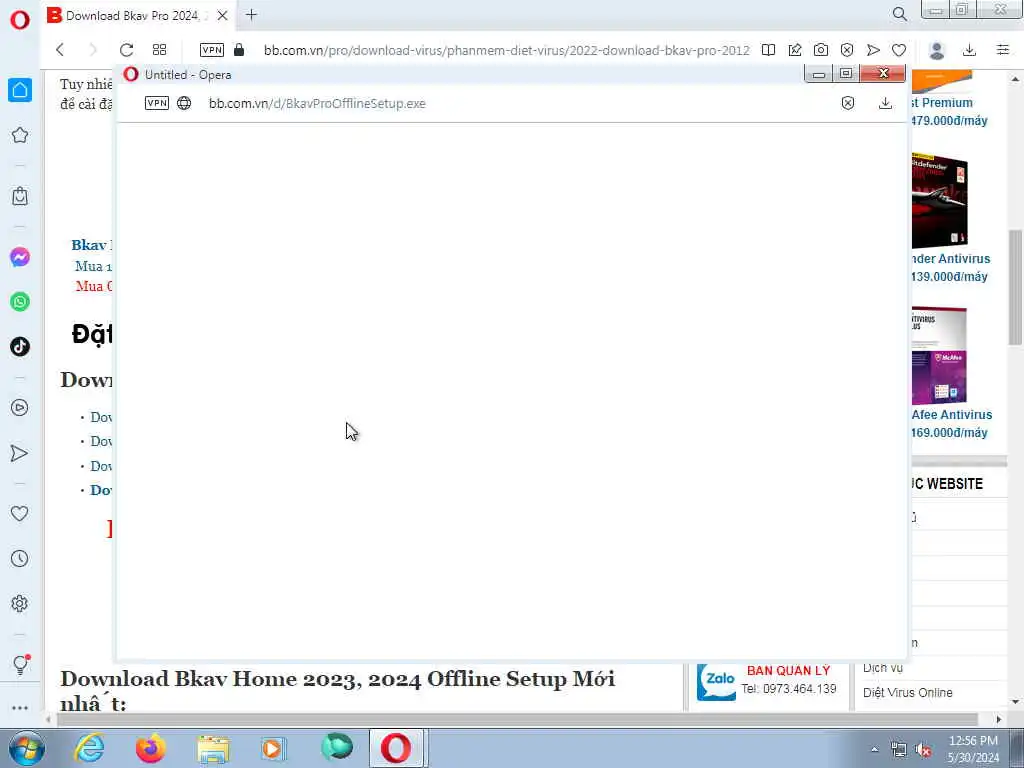The width and height of the screenshot is (1024, 768).
Task: Open My Flow arrow in sidebar
Action: coord(20,453)
